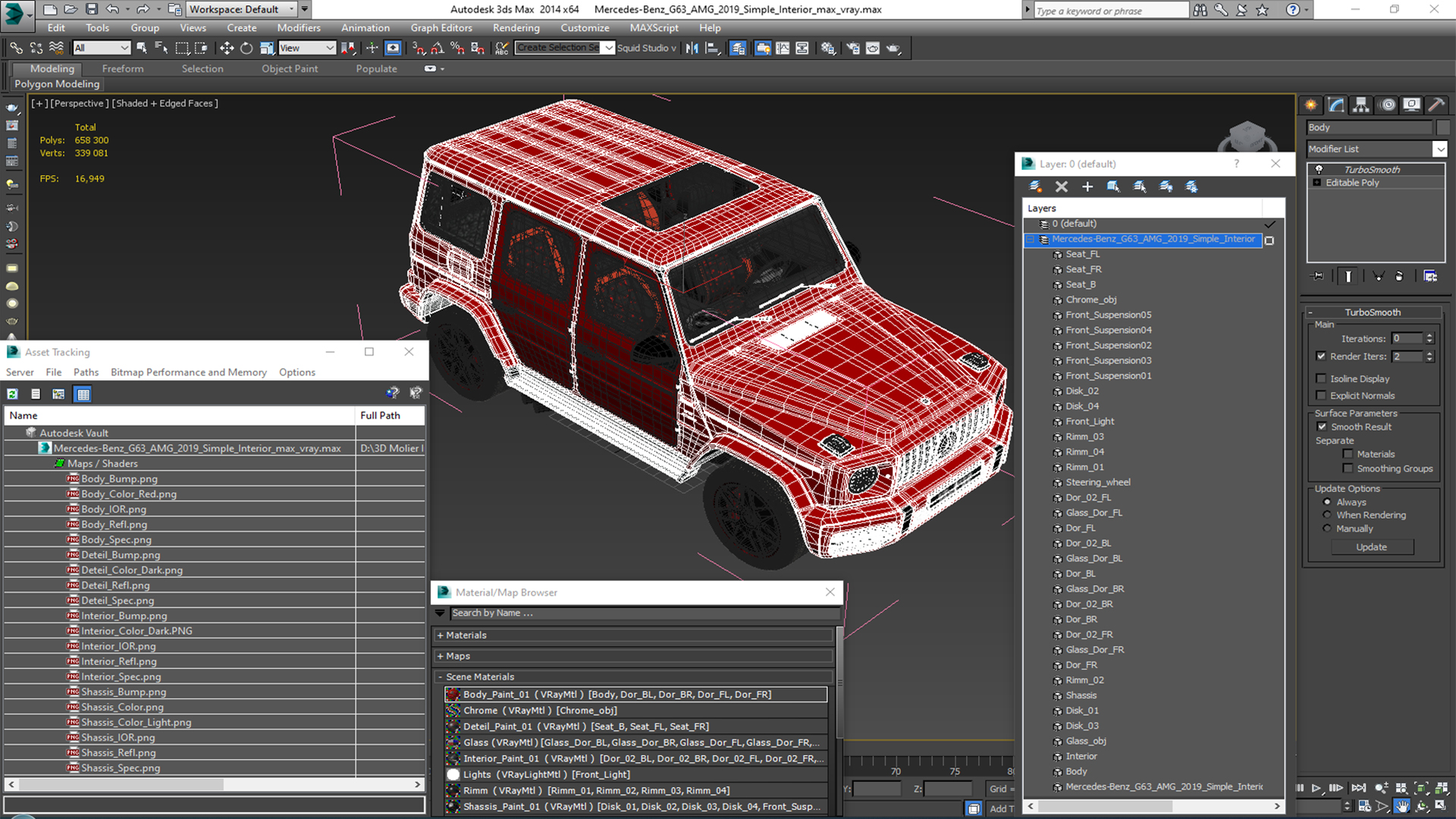Switch to the Freeform ribbon tab
1456x819 pixels.
(122, 68)
